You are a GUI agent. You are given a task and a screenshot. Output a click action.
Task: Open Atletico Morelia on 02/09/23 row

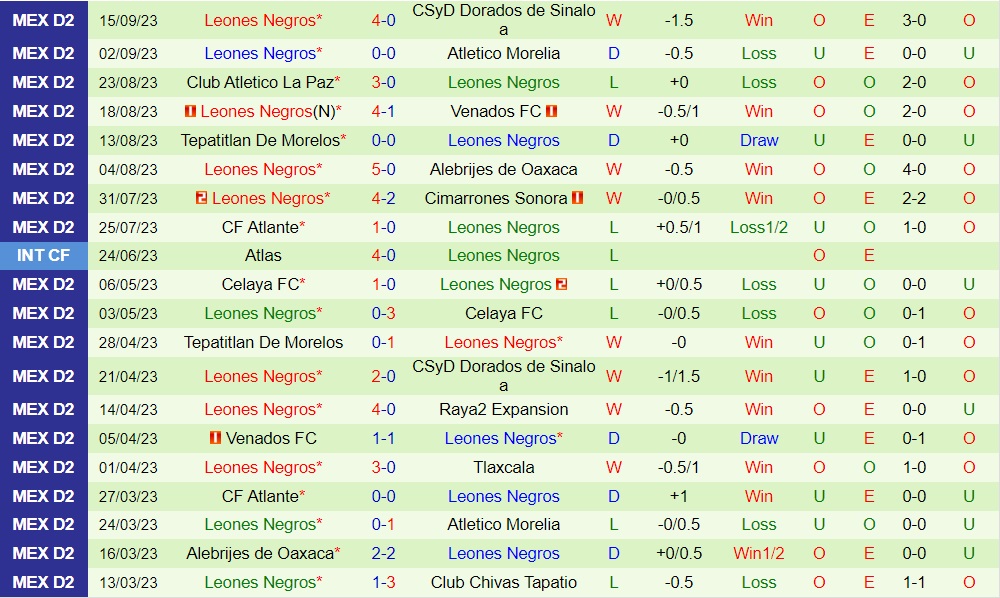pos(504,54)
